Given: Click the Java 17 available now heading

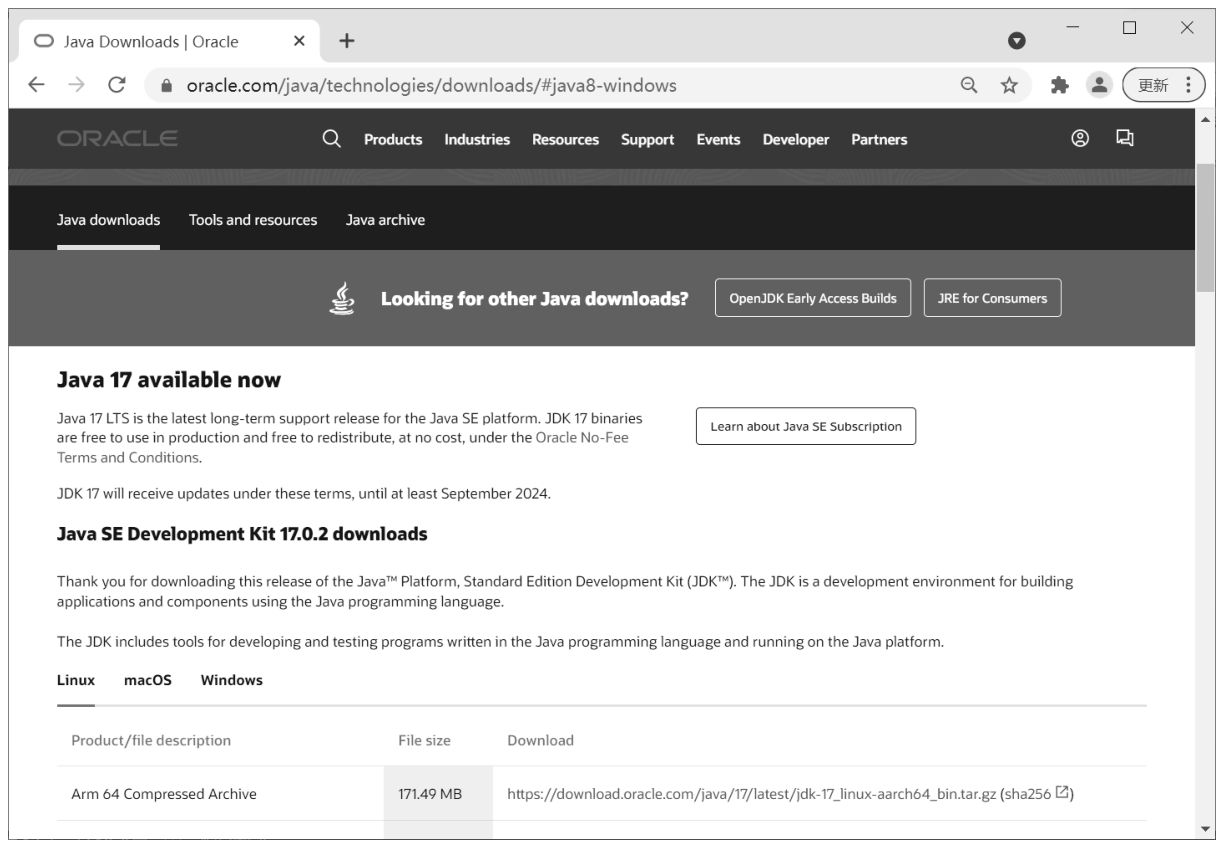Looking at the screenshot, I should [x=169, y=380].
